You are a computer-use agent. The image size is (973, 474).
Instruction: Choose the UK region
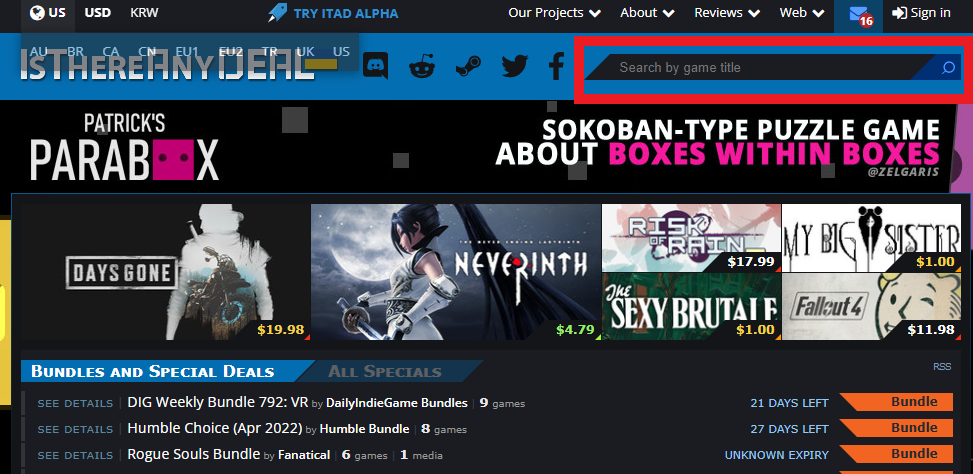305,51
